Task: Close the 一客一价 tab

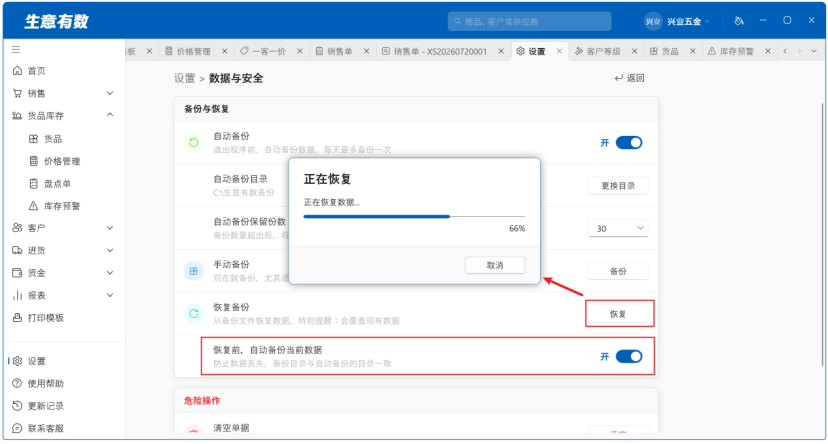Action: point(299,51)
